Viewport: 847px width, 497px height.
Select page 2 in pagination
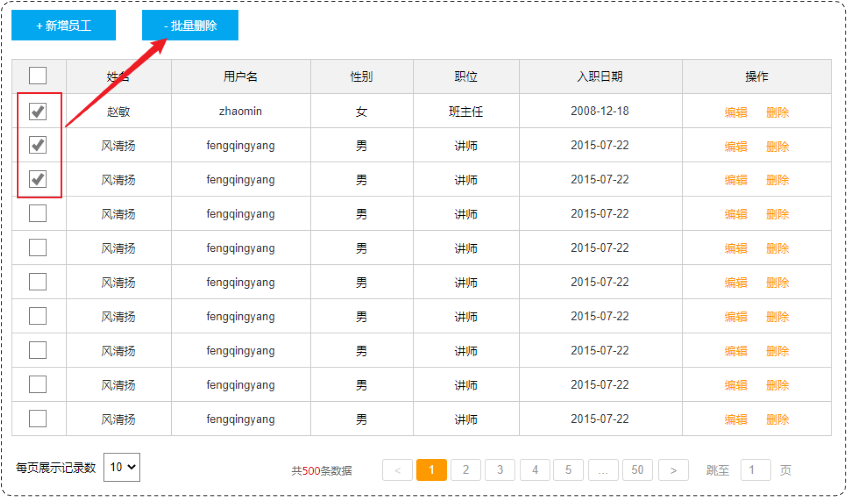click(x=465, y=470)
